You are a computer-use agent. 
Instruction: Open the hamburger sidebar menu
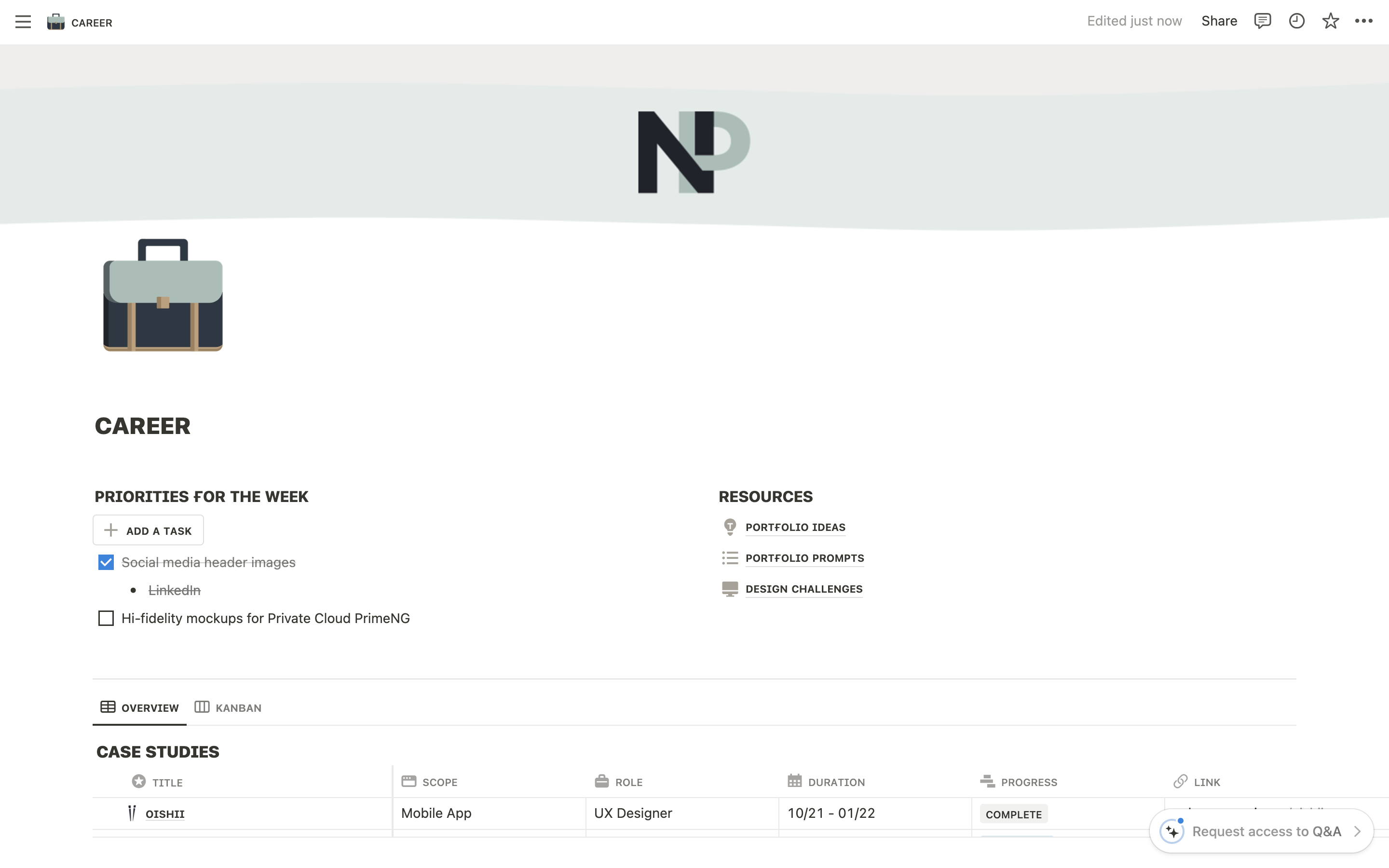point(23,22)
